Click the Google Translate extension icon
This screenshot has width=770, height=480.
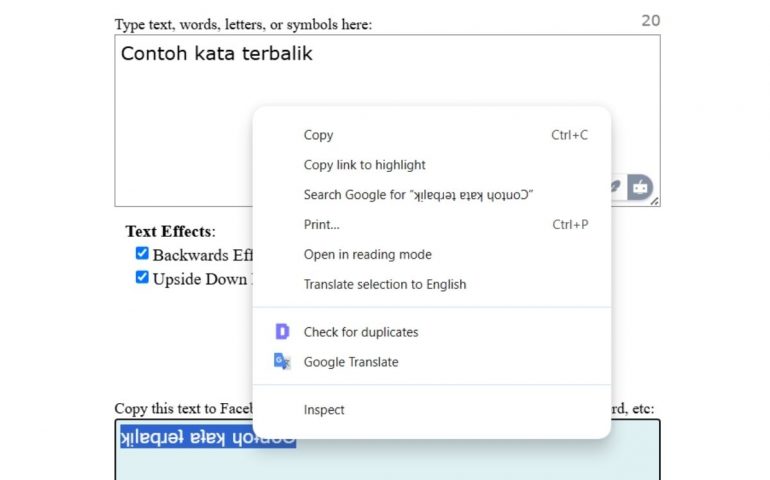pos(282,362)
